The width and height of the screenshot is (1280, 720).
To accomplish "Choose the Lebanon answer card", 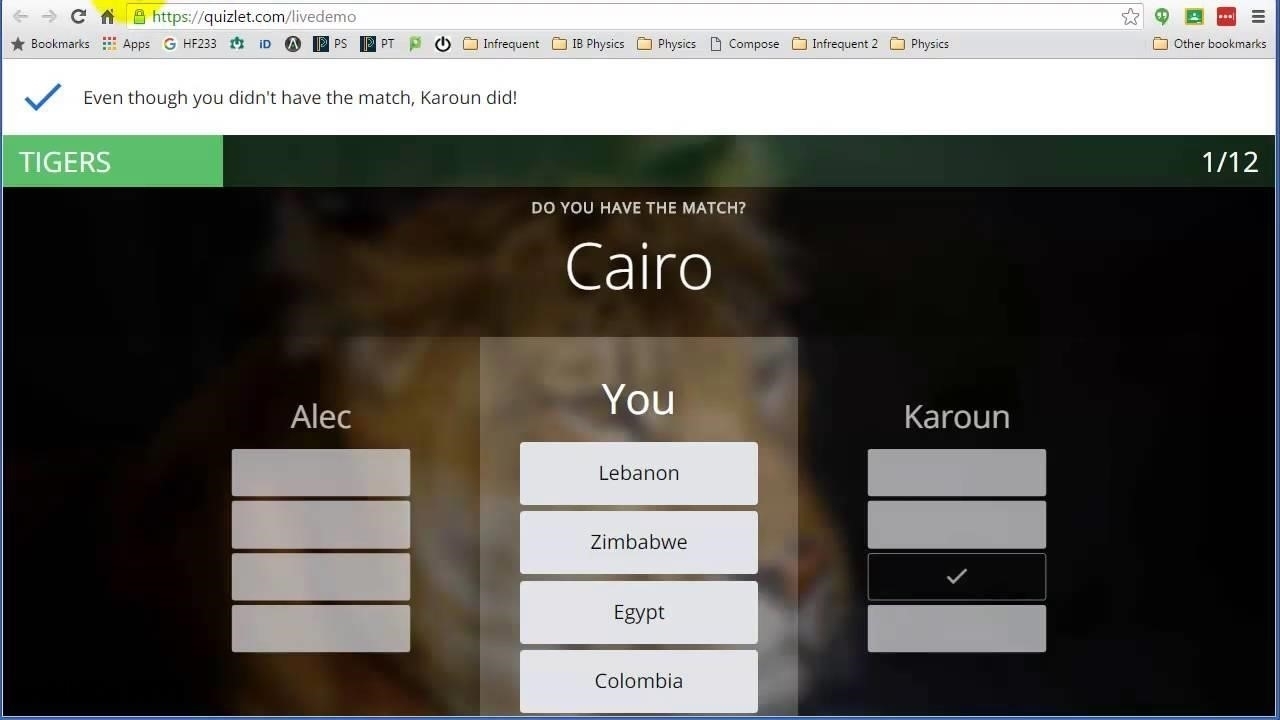I will coord(639,473).
